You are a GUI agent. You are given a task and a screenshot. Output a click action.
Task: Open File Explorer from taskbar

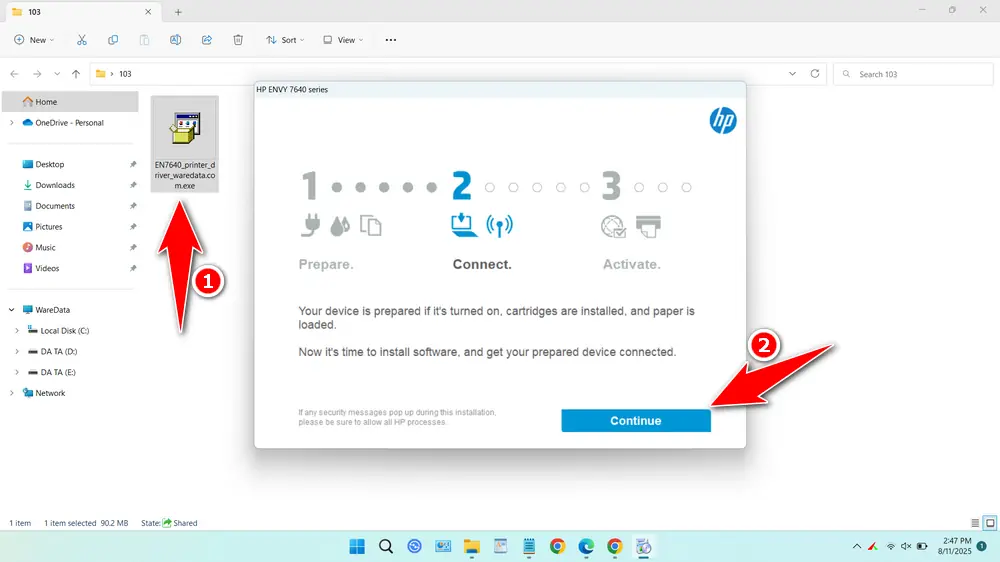pos(471,546)
